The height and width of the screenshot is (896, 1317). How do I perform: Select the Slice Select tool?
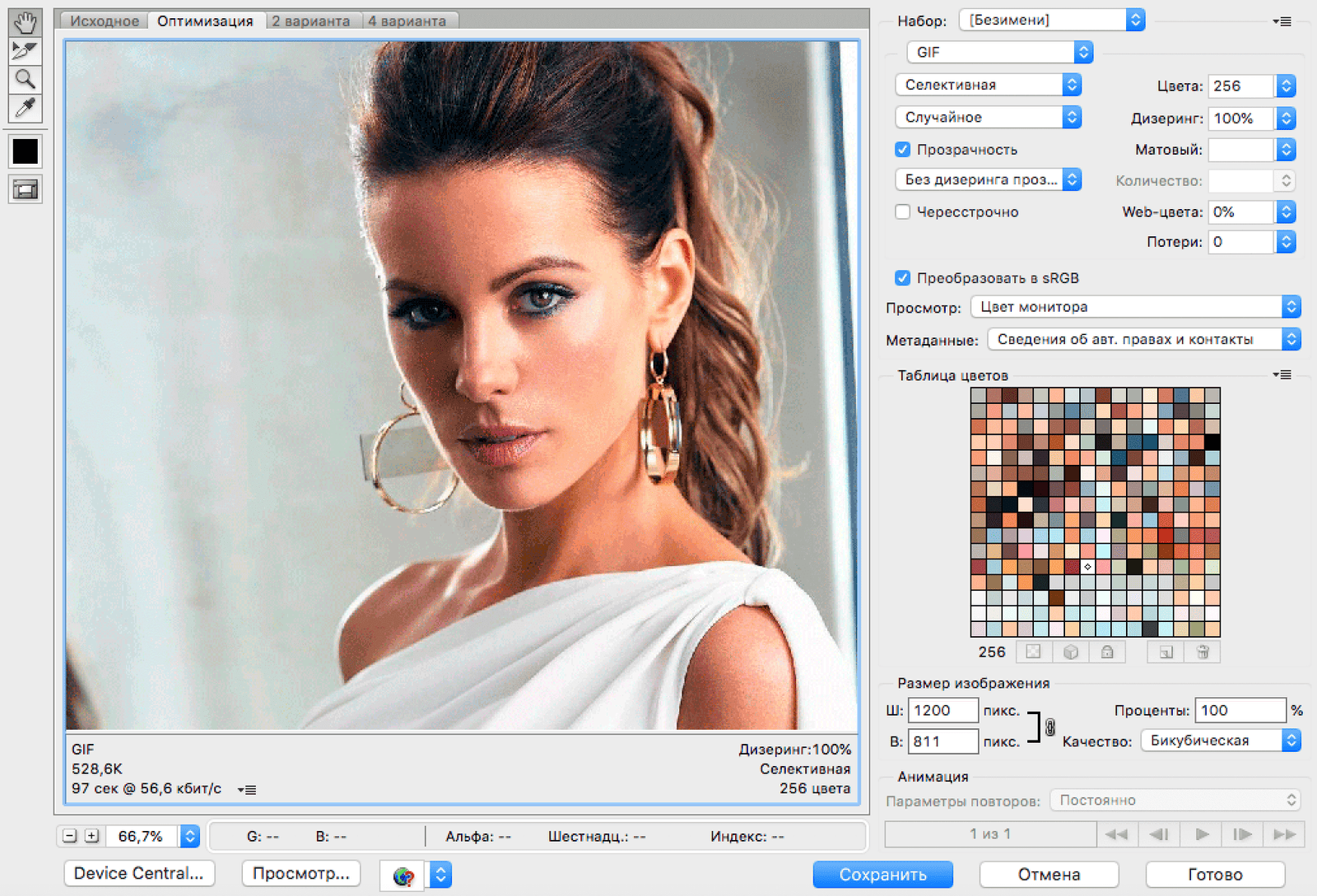[25, 51]
